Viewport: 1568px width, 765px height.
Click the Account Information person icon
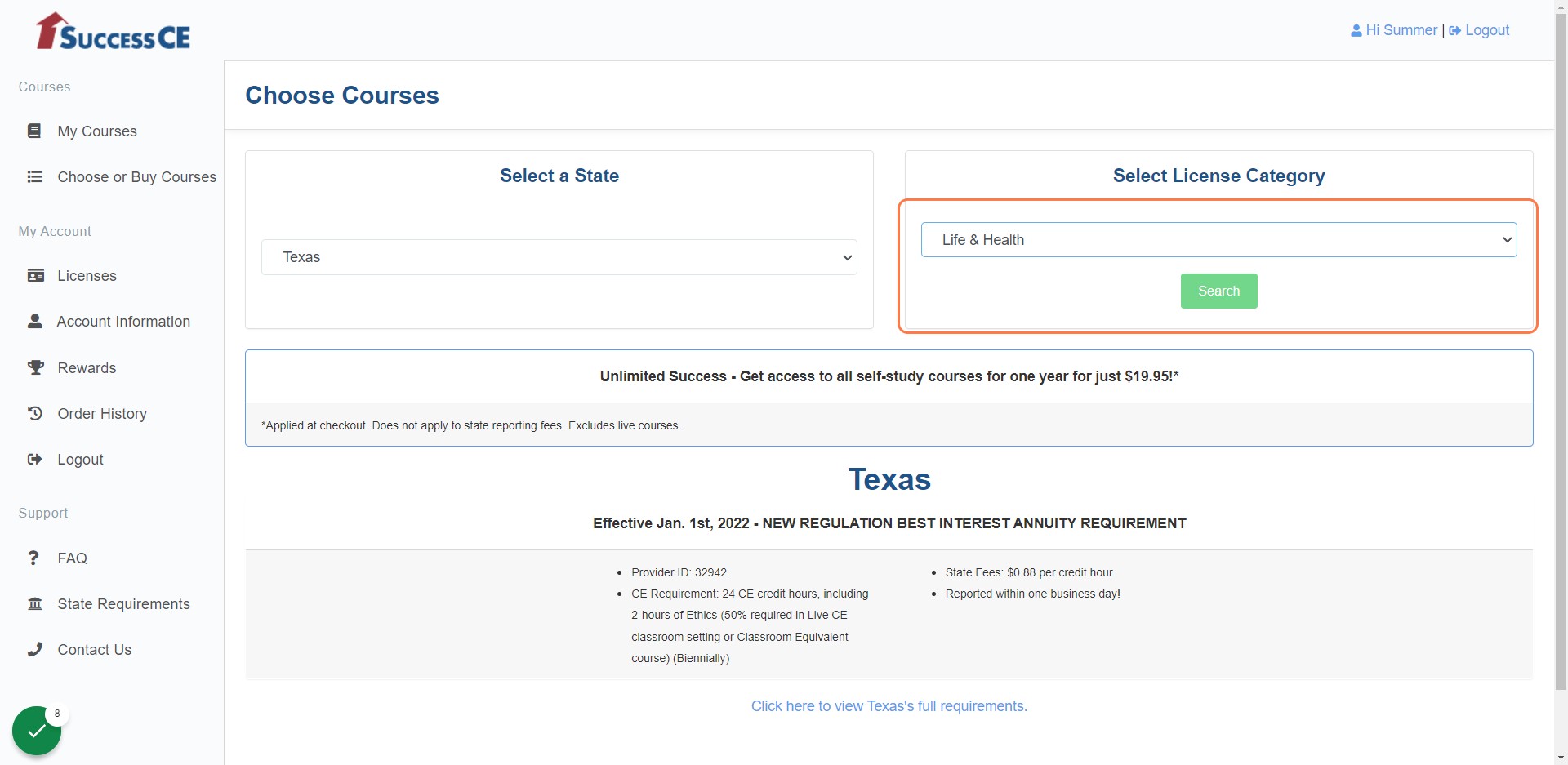point(35,321)
